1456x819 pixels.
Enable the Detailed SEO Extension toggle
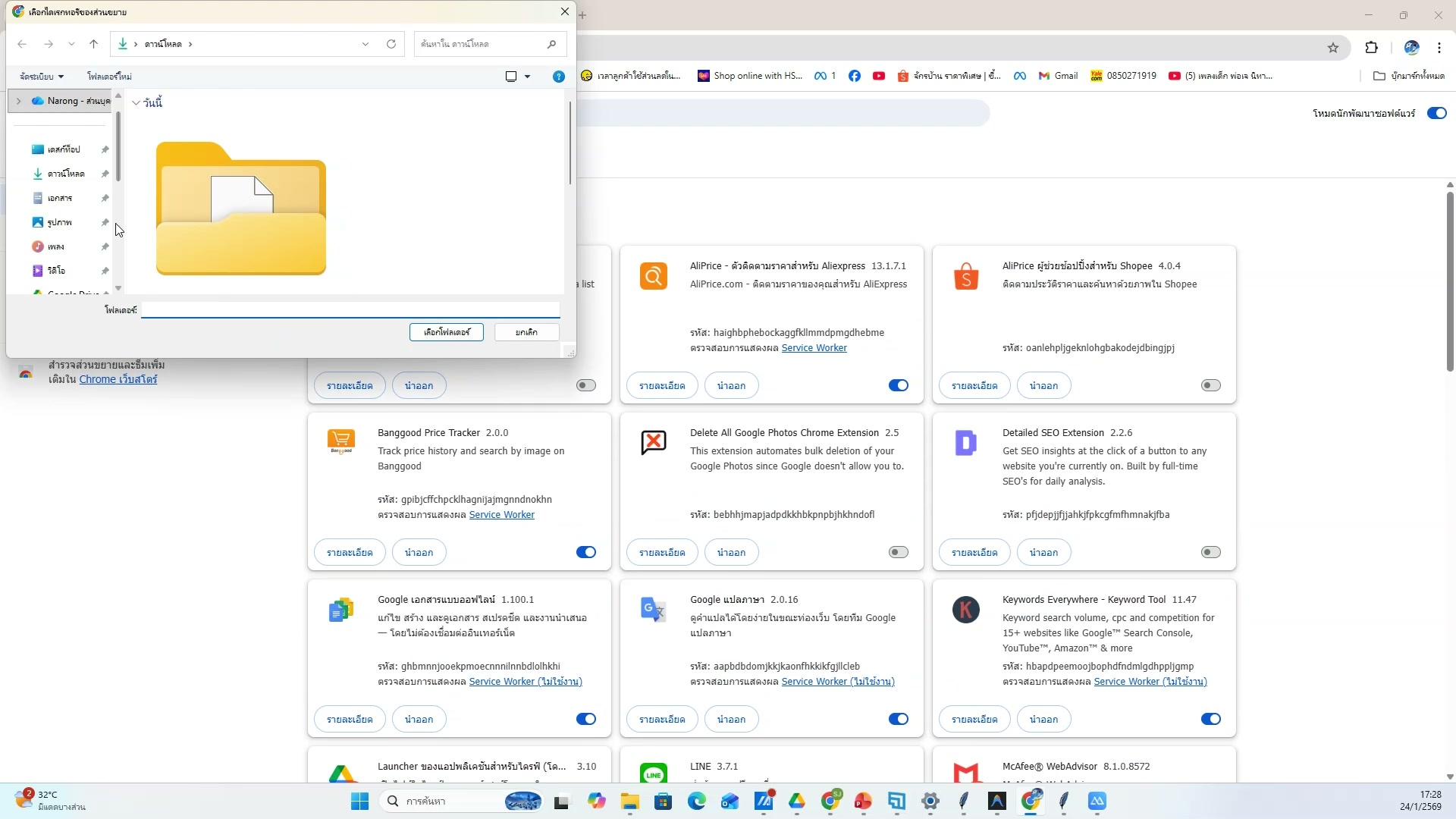click(1211, 552)
